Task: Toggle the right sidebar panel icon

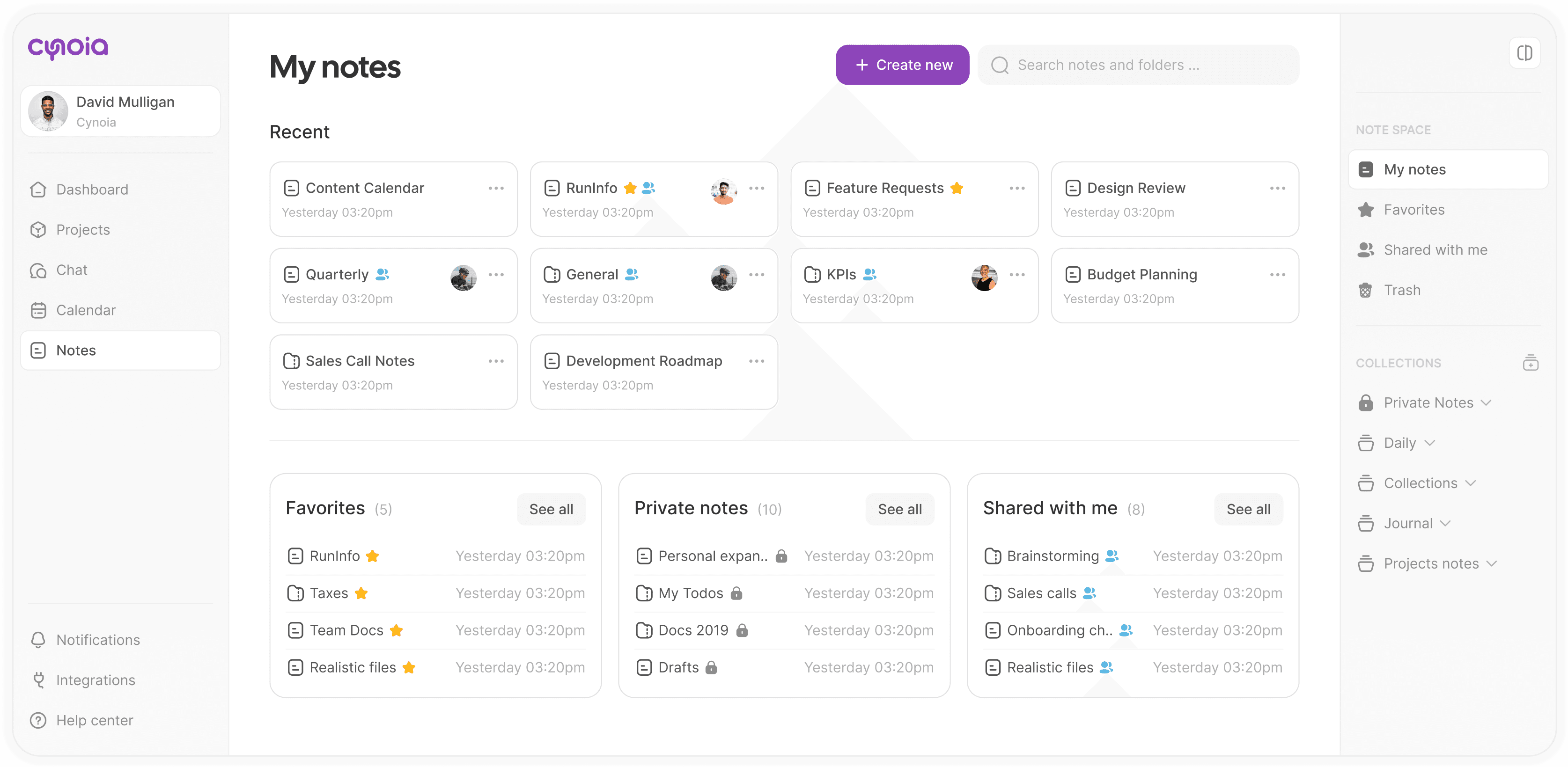Action: coord(1524,53)
